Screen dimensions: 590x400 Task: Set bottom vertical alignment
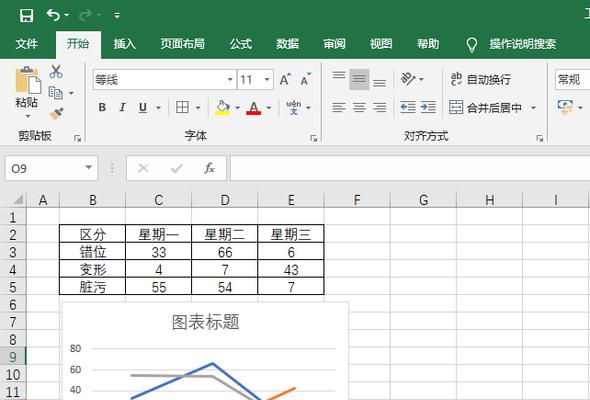[x=379, y=83]
